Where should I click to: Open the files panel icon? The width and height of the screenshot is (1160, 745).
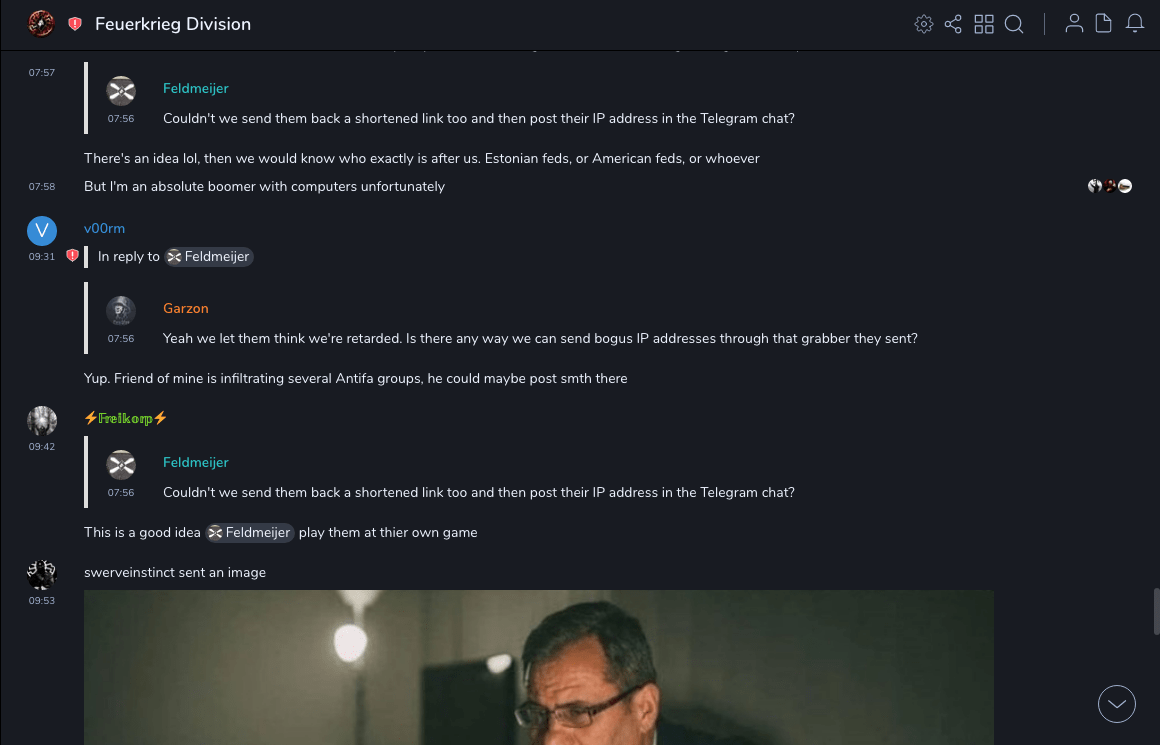(1104, 24)
